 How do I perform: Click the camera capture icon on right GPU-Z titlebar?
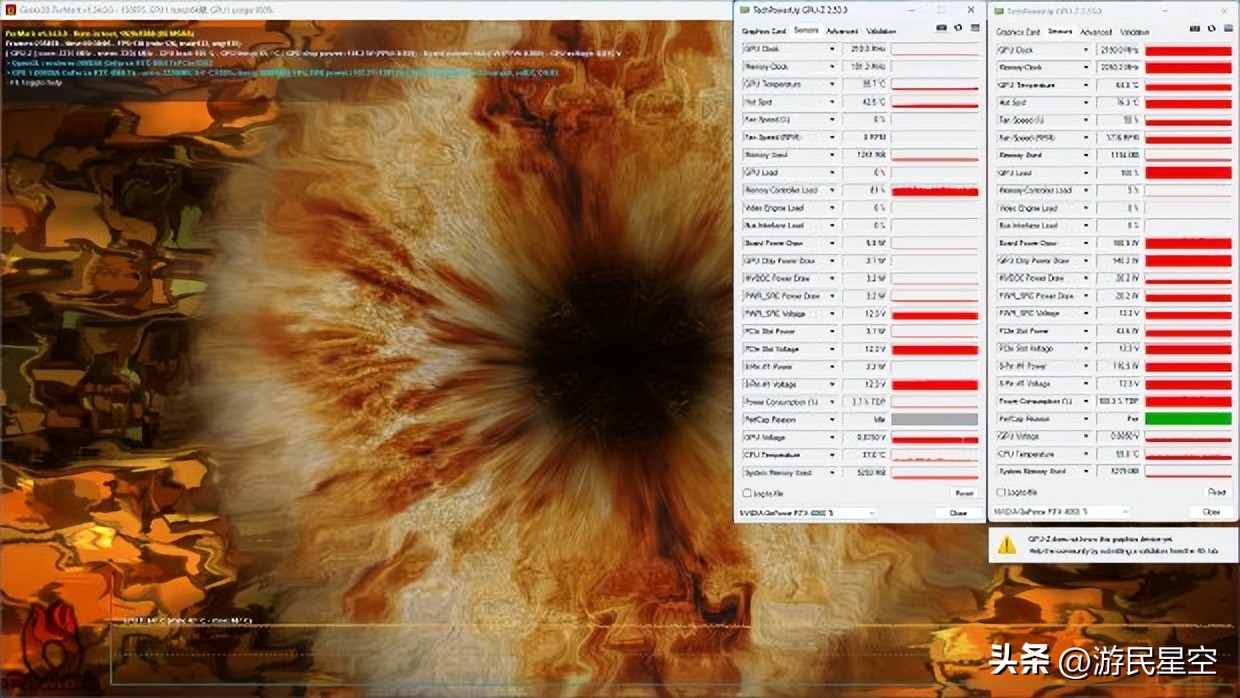[1195, 28]
